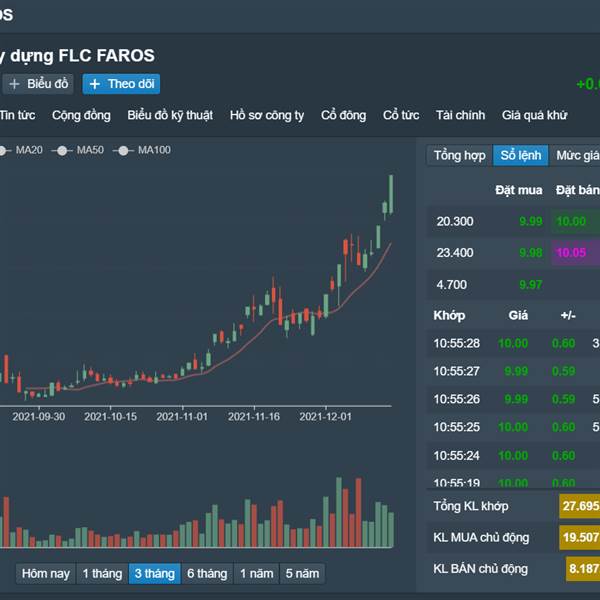600x600 pixels.
Task: Click bid volume 20.300
Action: 455,222
